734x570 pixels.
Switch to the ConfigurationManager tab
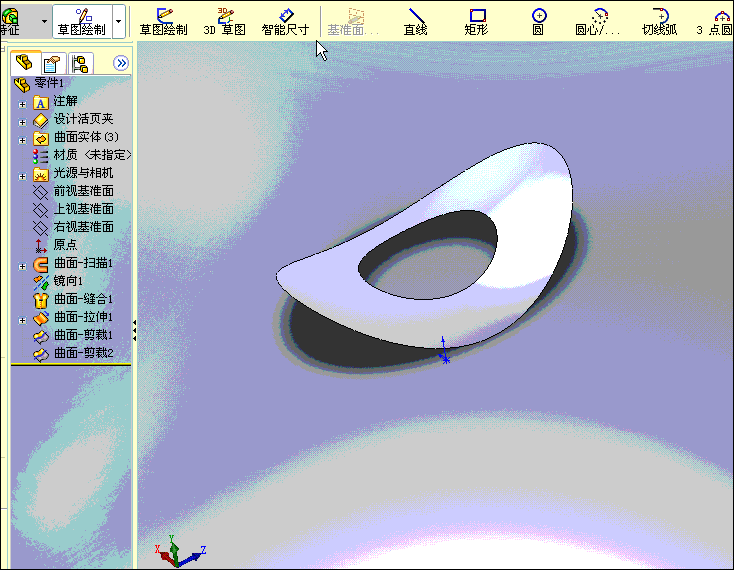tap(80, 64)
